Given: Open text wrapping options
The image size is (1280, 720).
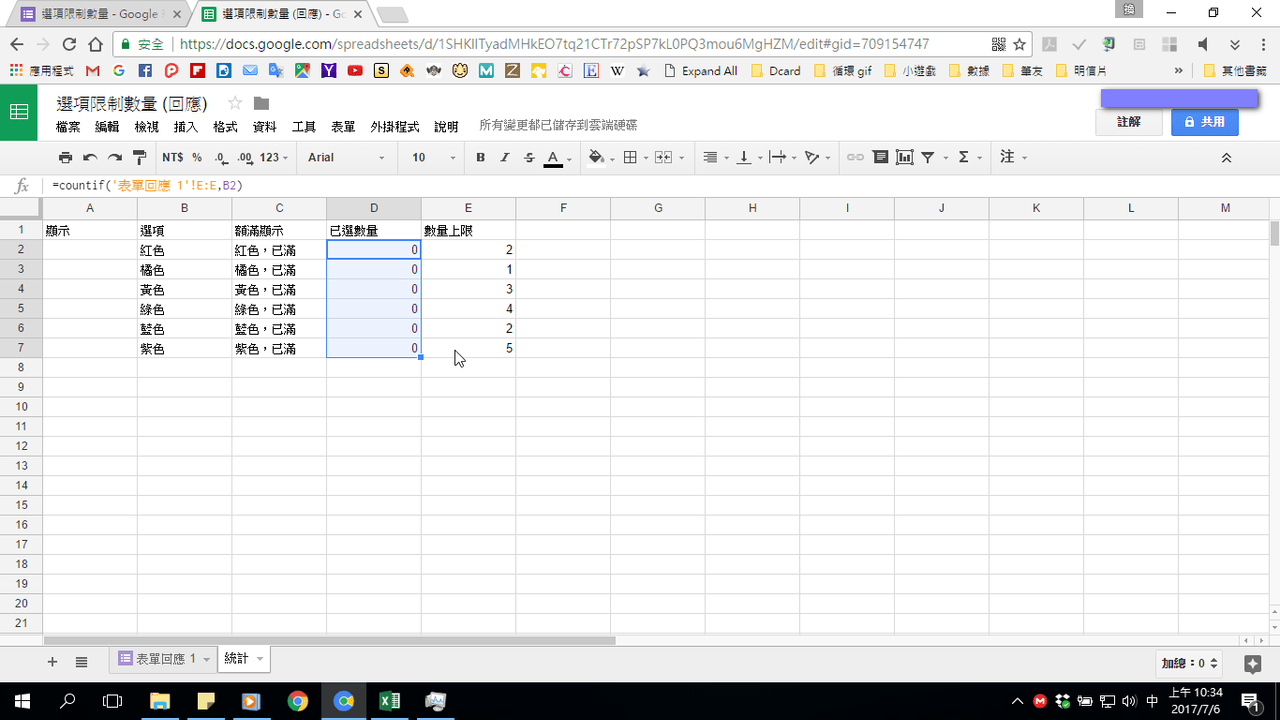Looking at the screenshot, I should [782, 157].
